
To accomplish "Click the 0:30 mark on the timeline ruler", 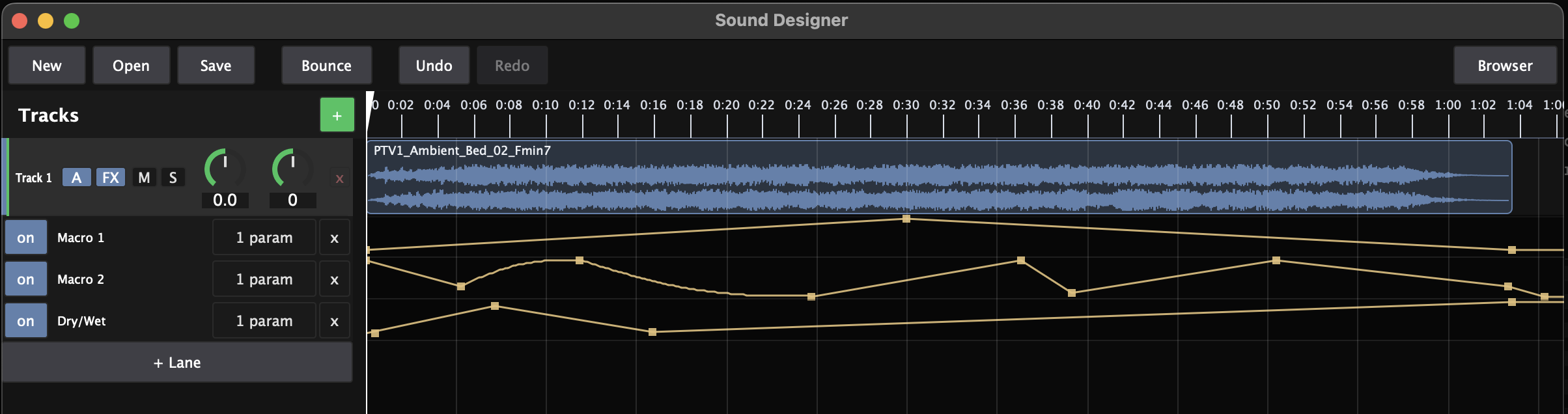I will coord(906,105).
